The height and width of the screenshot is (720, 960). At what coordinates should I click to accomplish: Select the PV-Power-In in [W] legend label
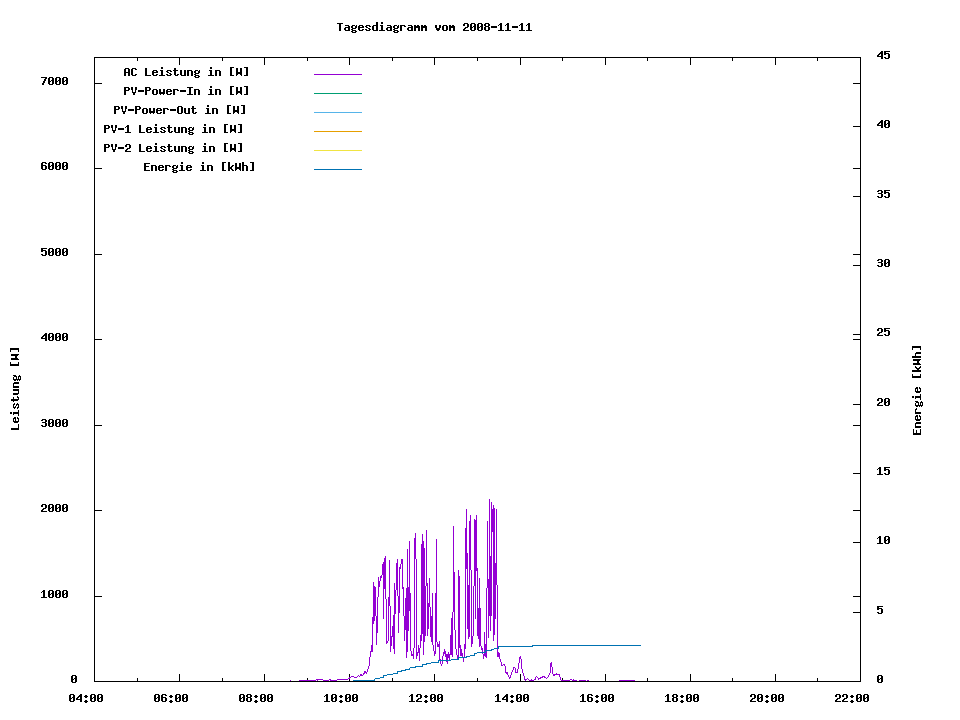pos(186,91)
